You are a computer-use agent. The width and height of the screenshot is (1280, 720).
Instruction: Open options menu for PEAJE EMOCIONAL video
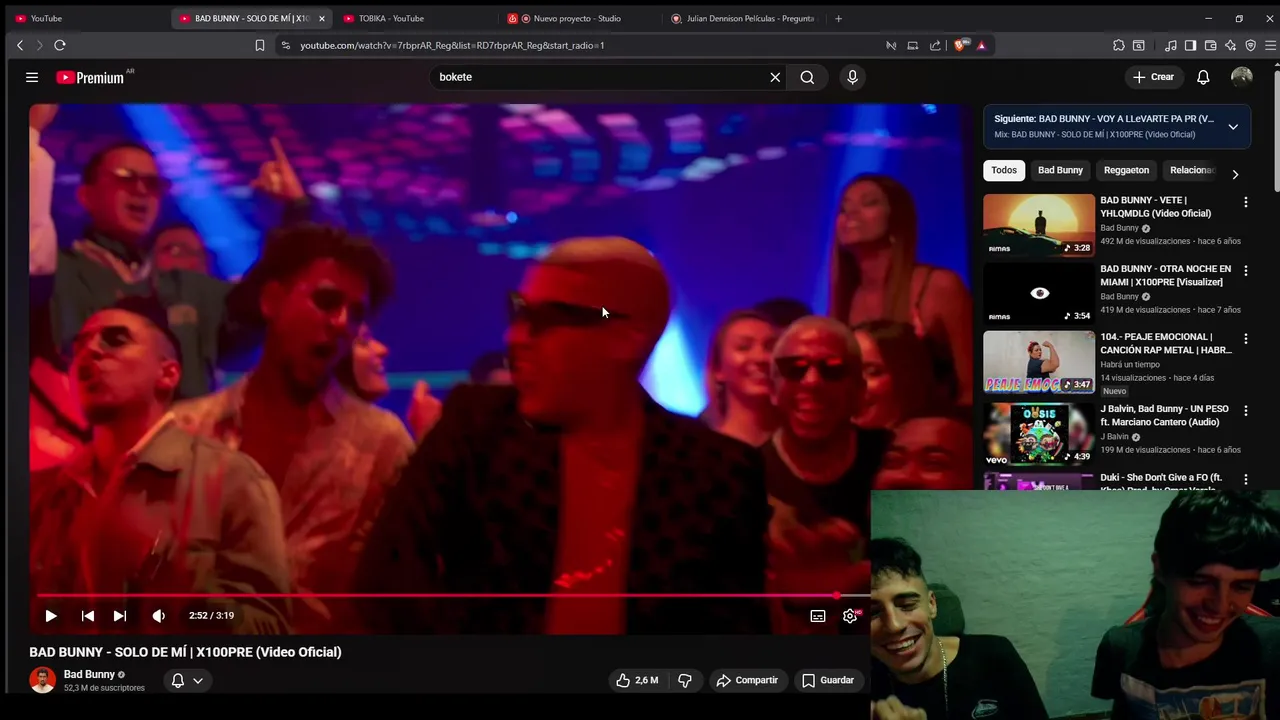click(x=1245, y=339)
